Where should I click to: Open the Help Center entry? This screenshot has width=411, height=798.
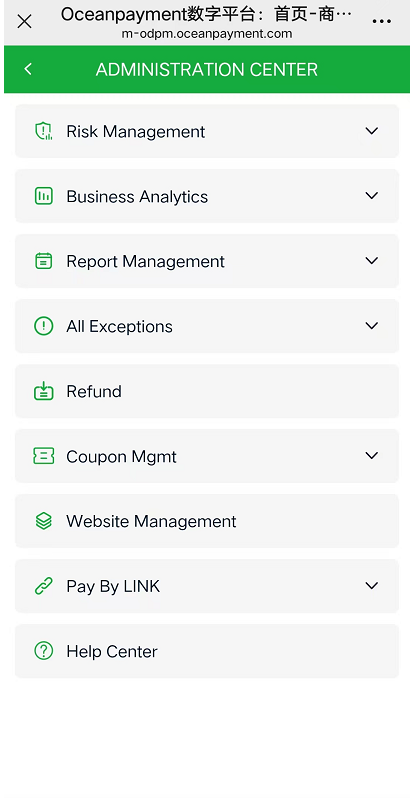207,651
